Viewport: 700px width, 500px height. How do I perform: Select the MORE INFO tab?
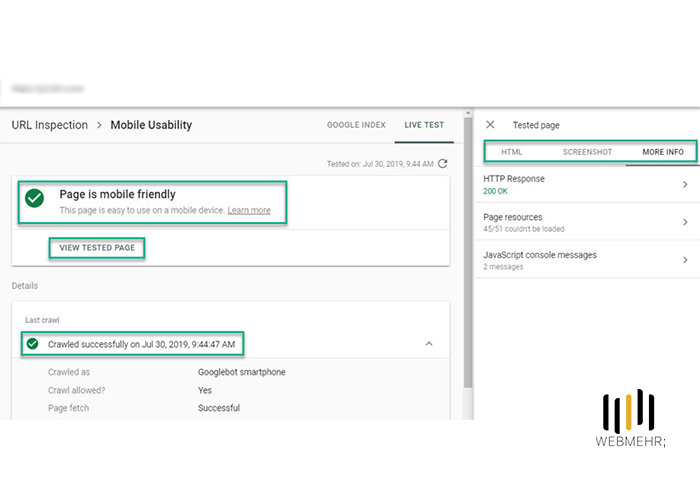[x=662, y=152]
